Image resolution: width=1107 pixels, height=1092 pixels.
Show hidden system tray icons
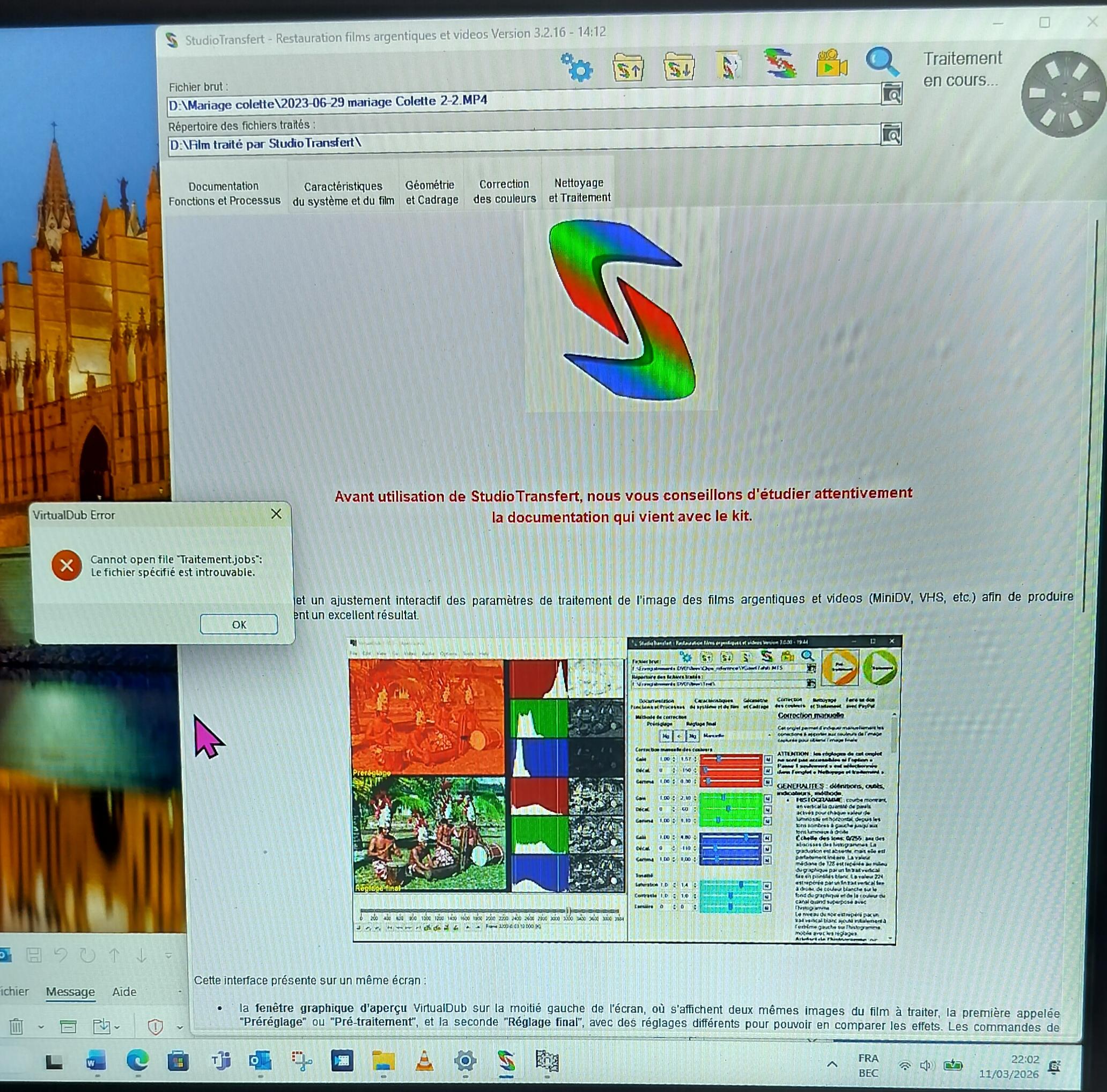(x=831, y=1064)
